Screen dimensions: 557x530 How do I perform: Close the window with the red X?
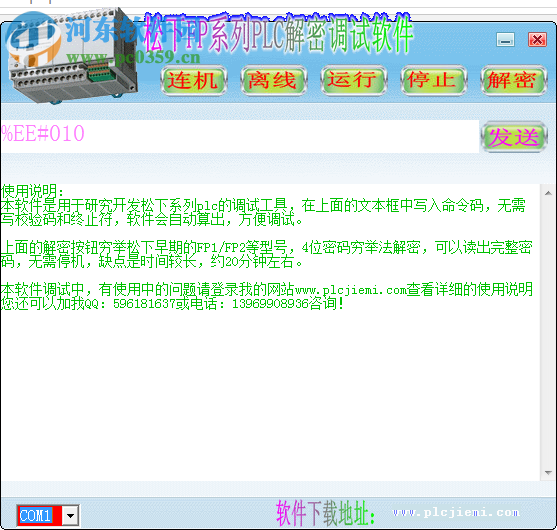[x=537, y=39]
